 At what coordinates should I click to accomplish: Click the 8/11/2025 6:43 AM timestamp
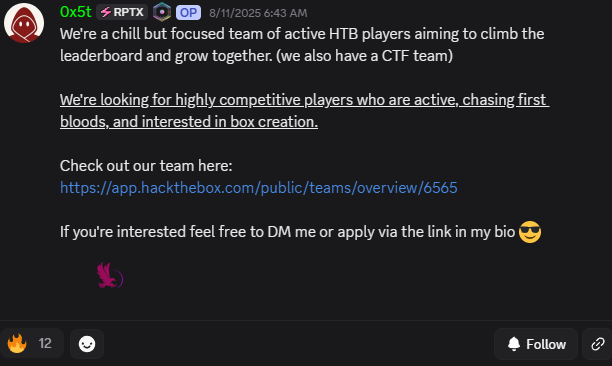(x=258, y=13)
